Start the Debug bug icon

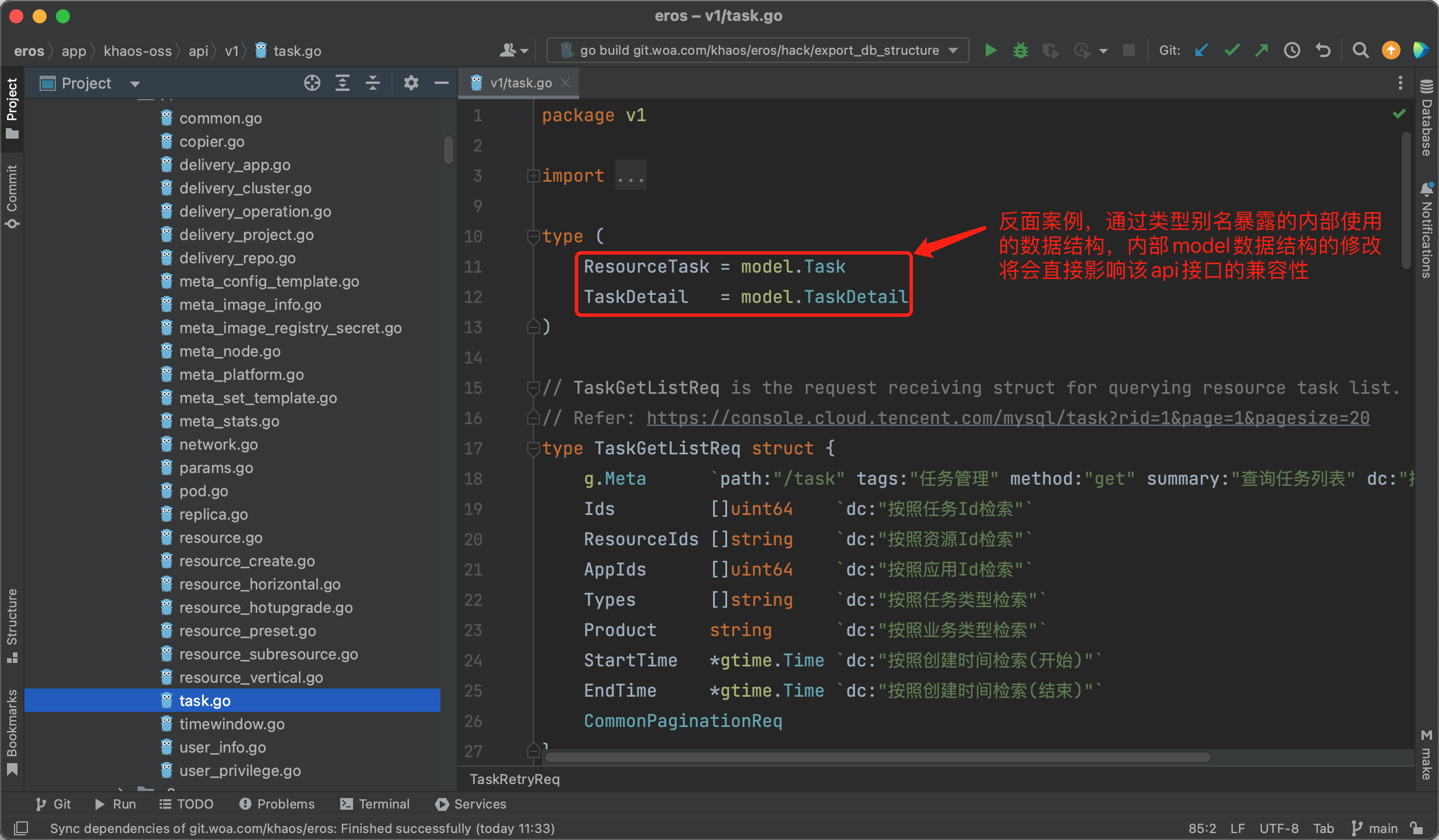[1020, 51]
